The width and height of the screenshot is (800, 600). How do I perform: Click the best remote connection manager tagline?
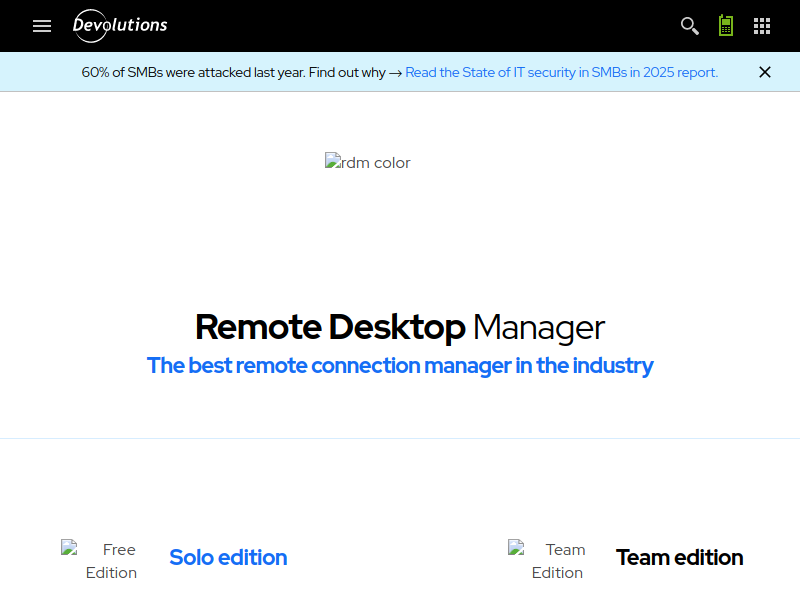399,366
